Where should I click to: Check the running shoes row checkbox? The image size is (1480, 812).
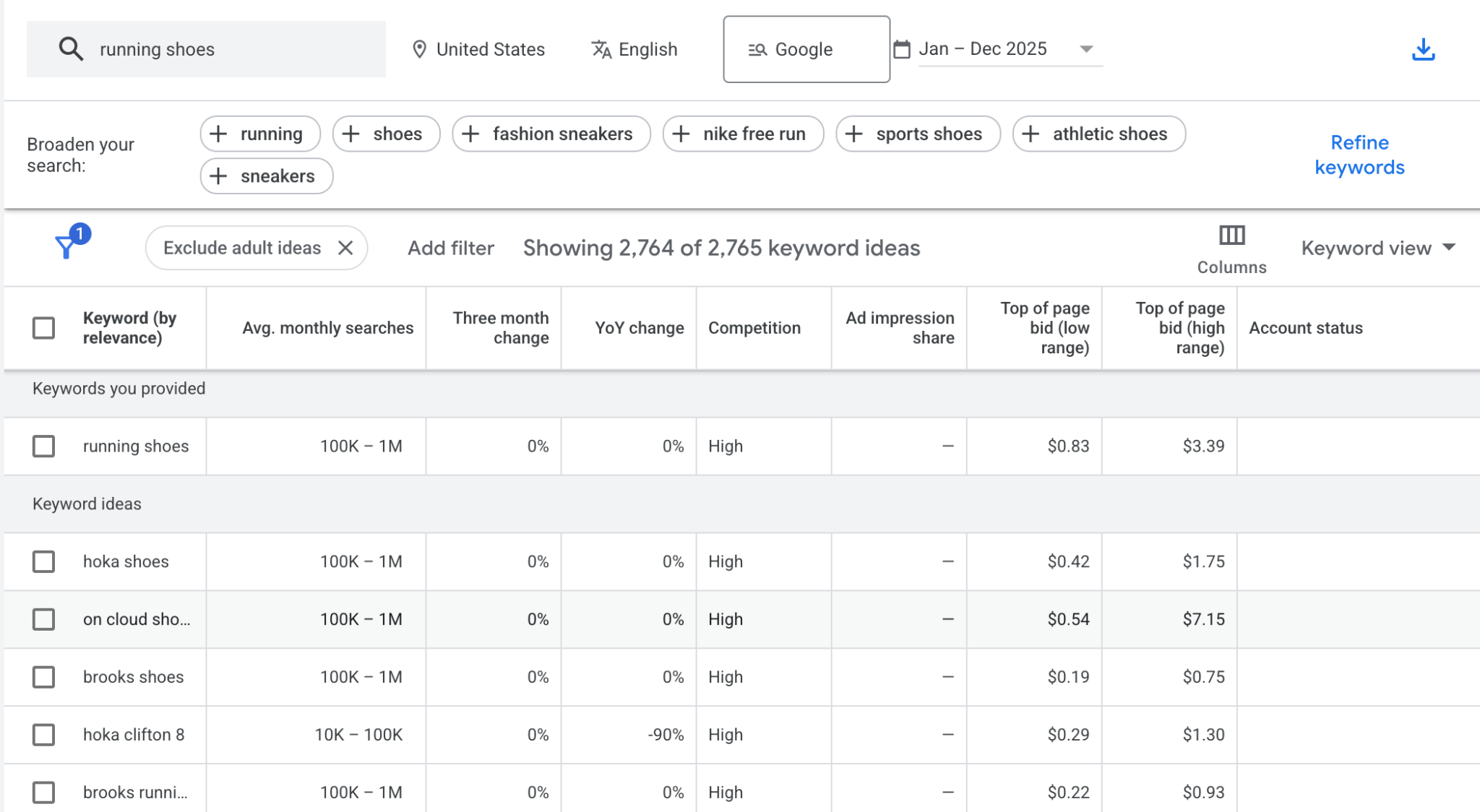click(44, 446)
